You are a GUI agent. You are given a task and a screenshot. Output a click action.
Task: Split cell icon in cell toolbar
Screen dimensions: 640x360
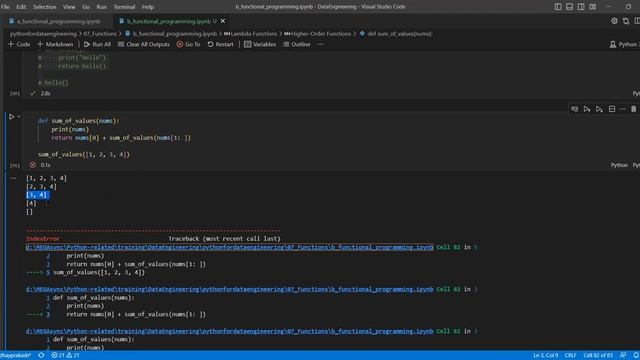click(x=611, y=109)
